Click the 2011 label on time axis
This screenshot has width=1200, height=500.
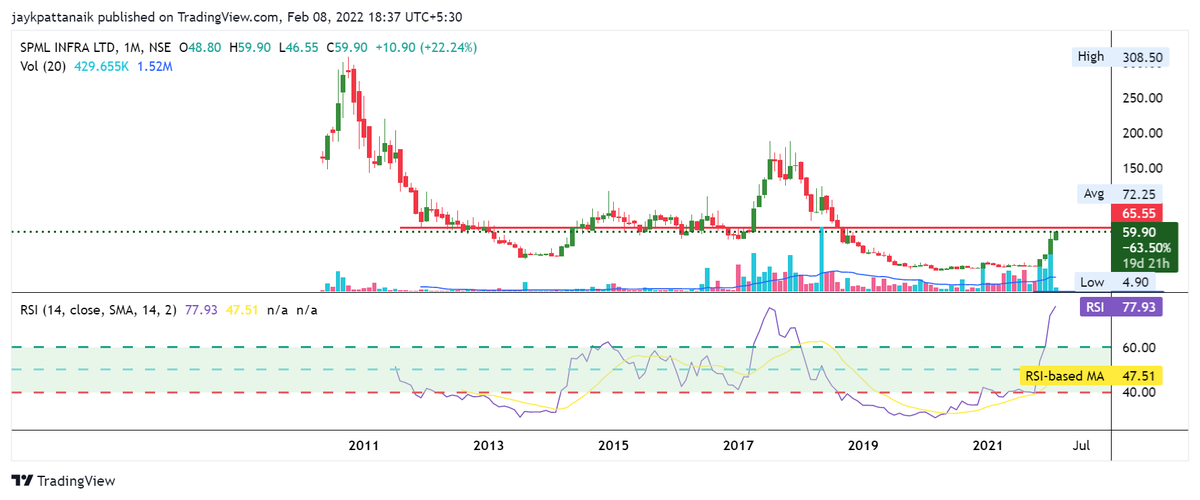point(362,445)
